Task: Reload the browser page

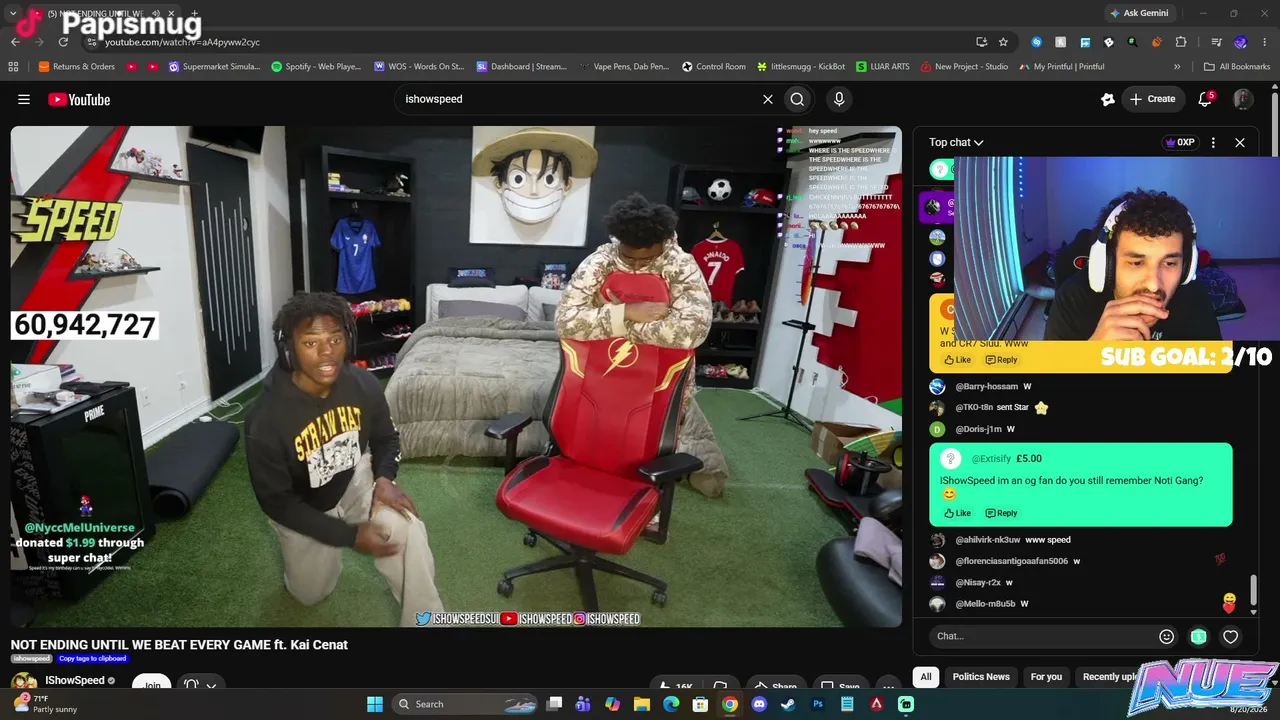Action: tap(63, 42)
